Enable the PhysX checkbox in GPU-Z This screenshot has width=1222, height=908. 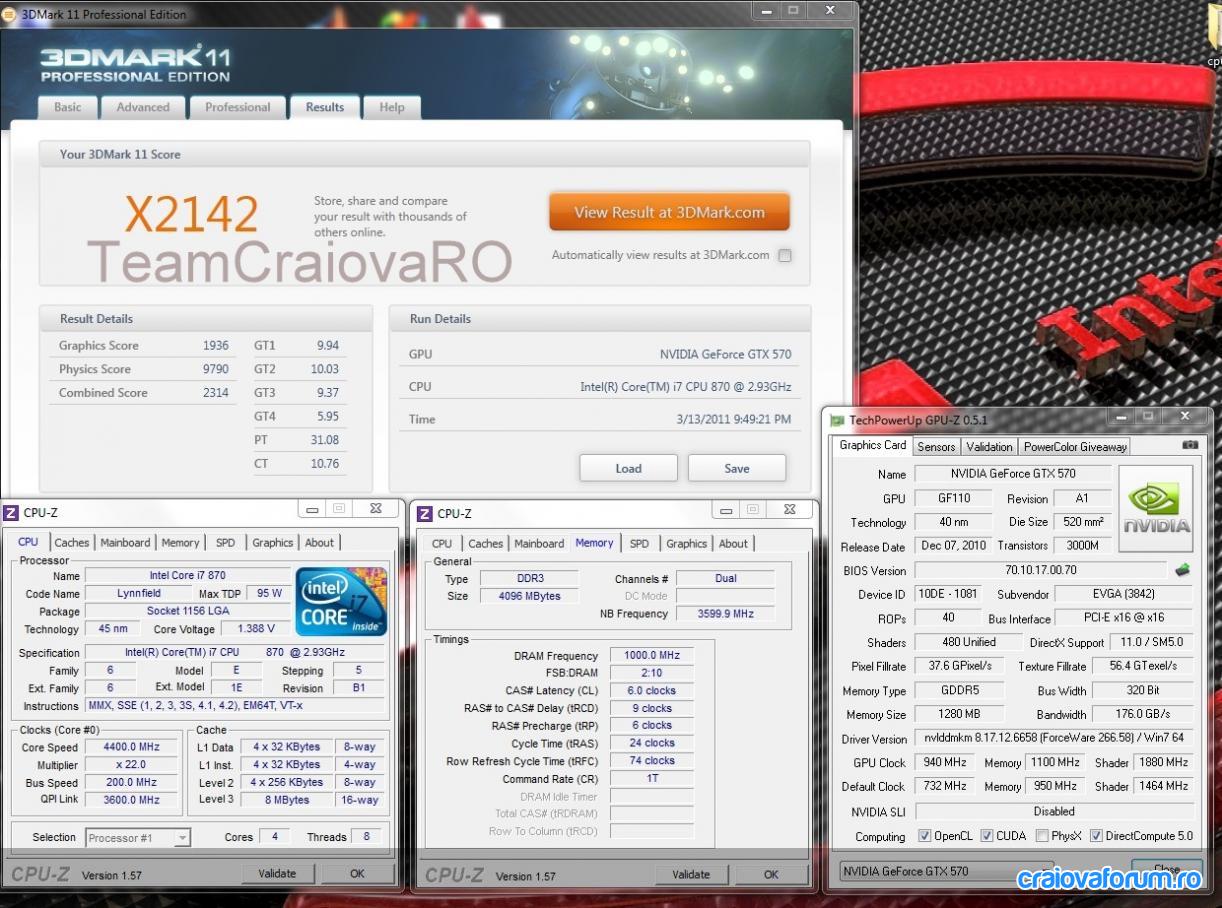click(1042, 836)
